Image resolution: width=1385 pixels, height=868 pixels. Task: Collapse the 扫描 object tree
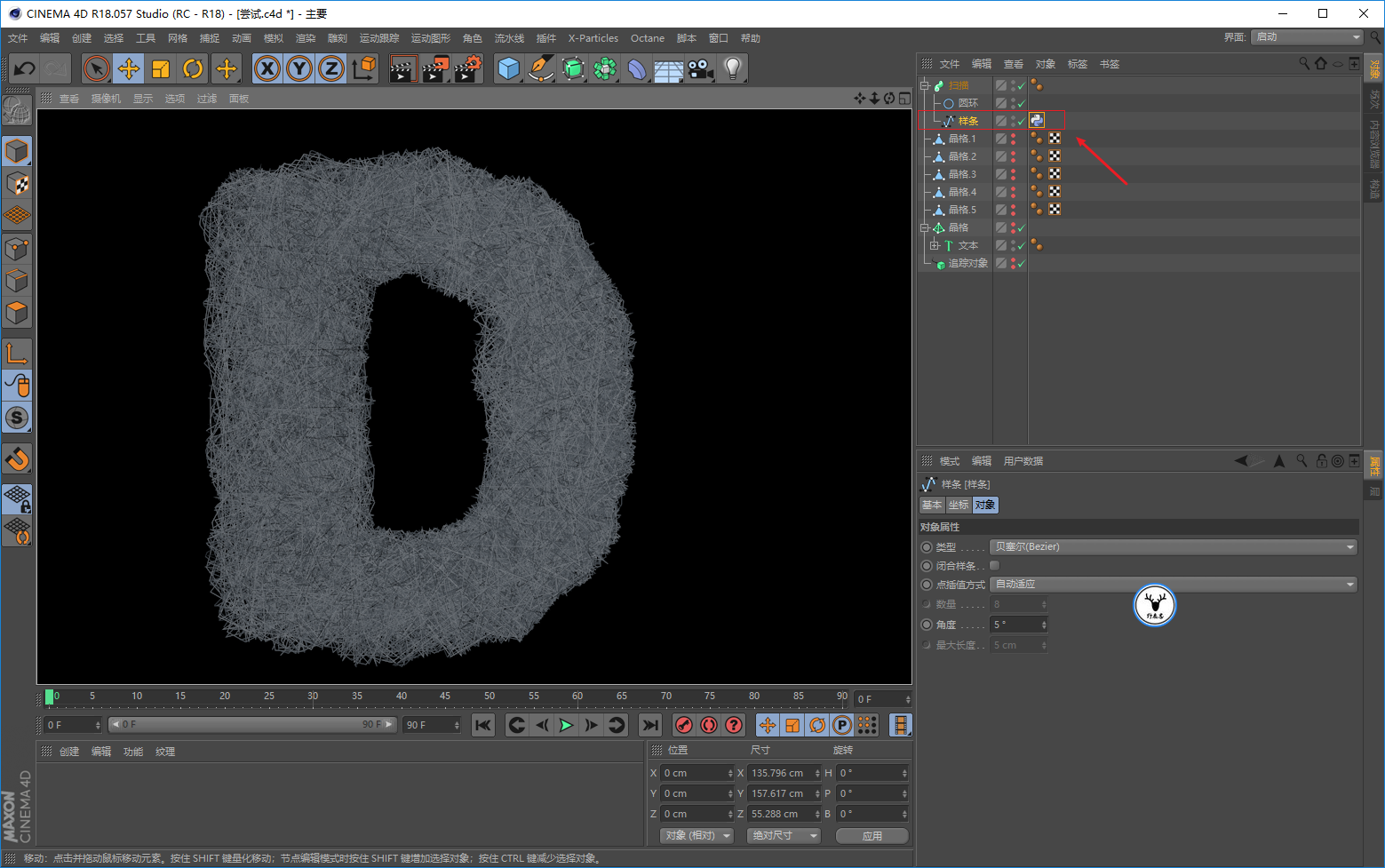click(x=925, y=85)
